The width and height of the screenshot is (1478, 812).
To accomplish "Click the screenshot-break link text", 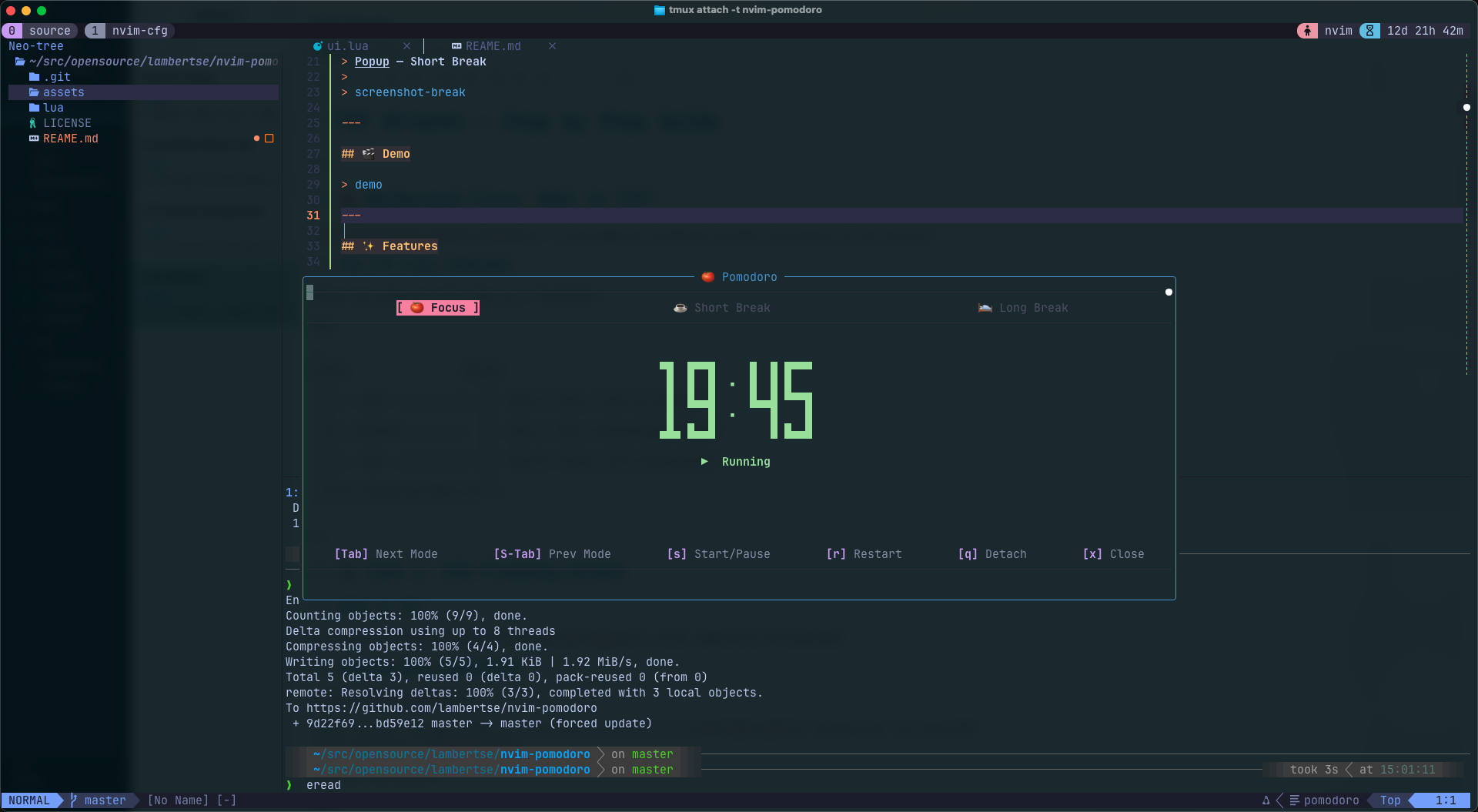I will (410, 92).
